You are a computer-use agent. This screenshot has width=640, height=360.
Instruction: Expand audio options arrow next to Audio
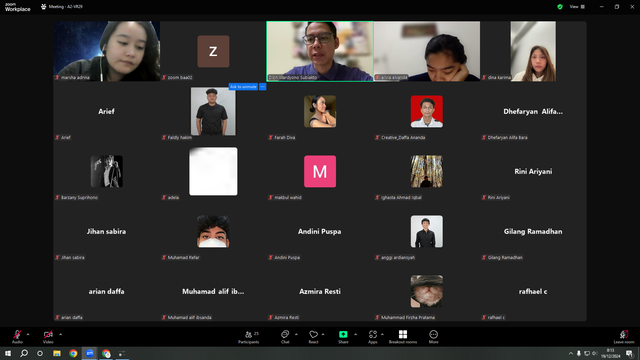[28, 334]
